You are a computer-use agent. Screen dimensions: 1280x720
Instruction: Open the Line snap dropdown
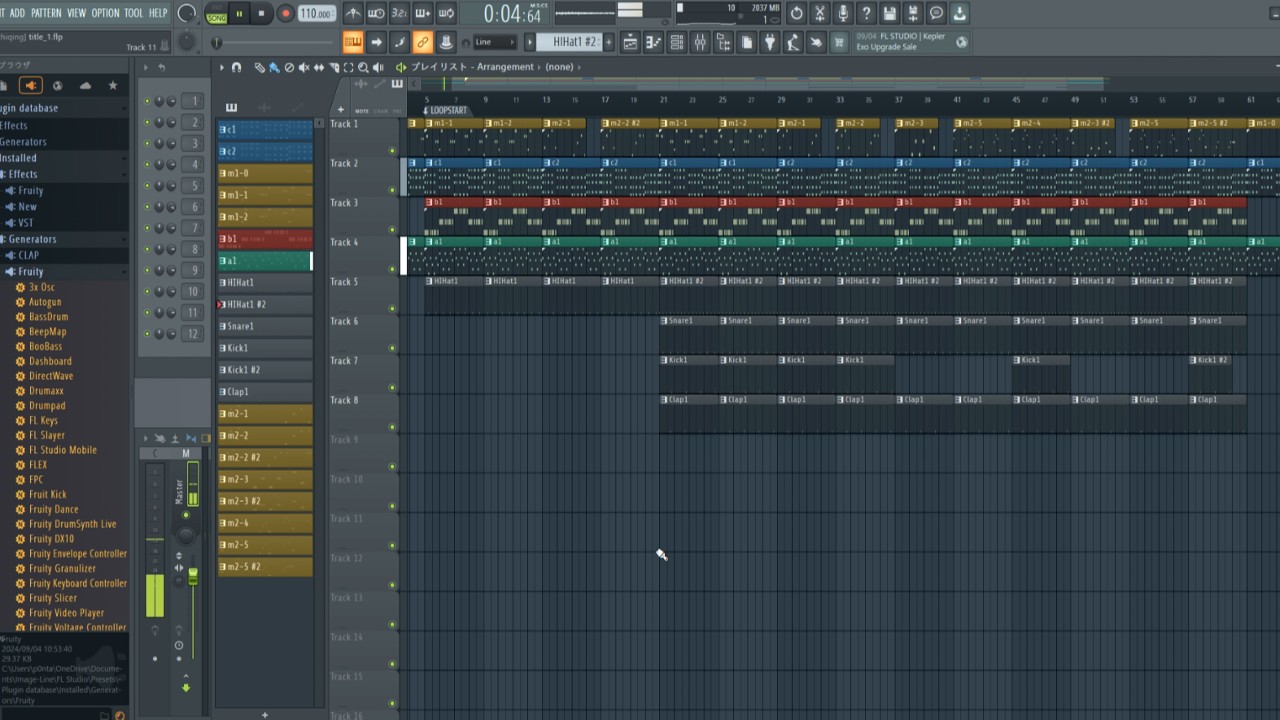point(495,42)
